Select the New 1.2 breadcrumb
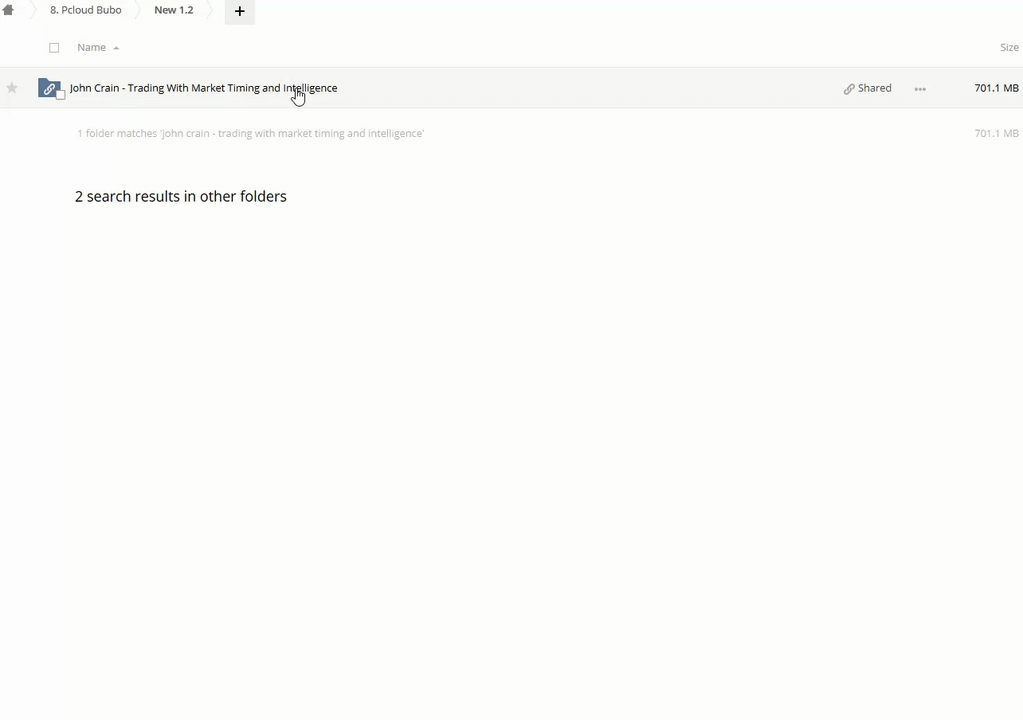Screen dimensions: 1023x720 pos(173,10)
